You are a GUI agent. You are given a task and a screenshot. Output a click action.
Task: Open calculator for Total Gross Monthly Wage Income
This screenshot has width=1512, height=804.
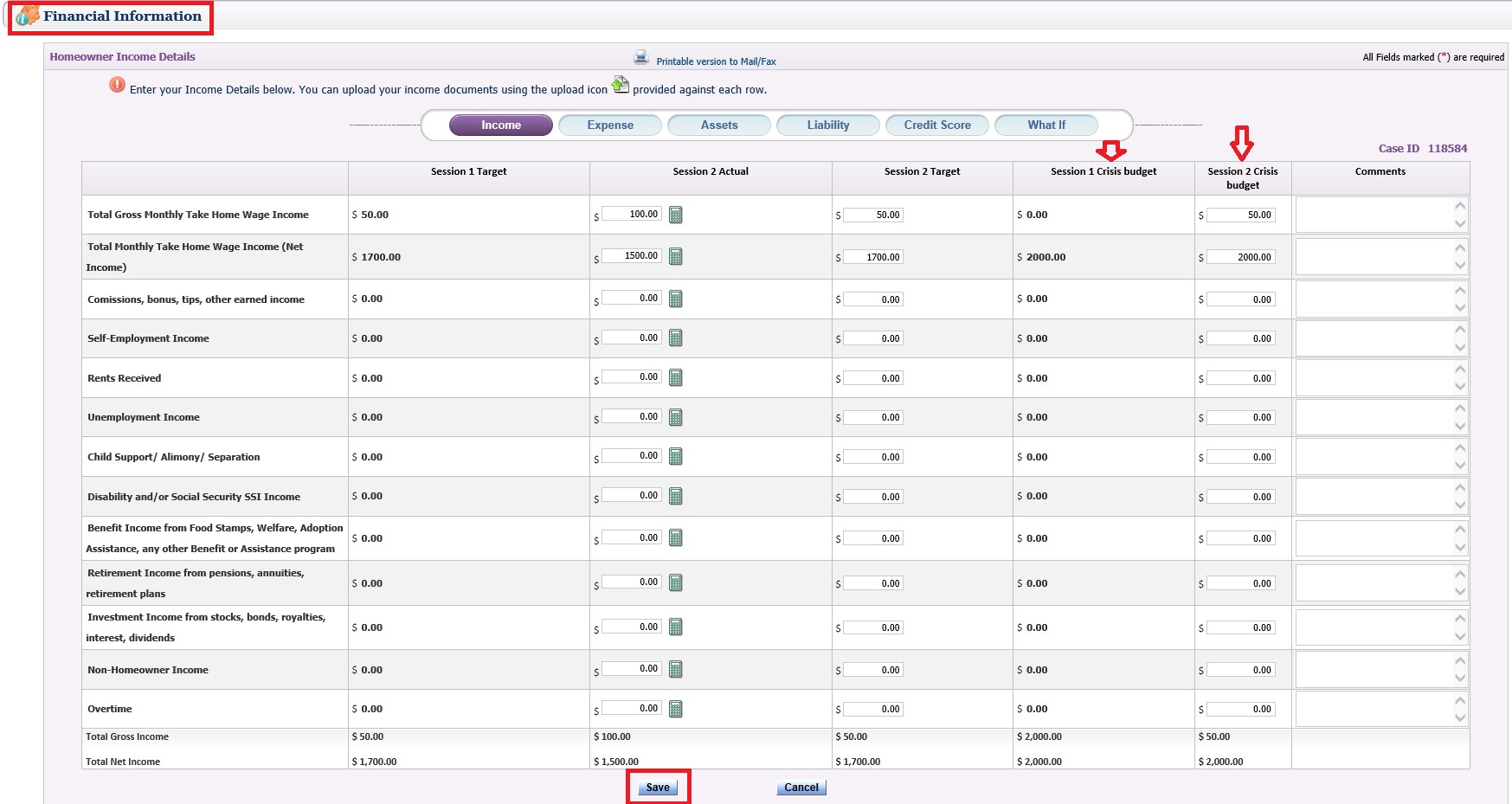(x=676, y=215)
